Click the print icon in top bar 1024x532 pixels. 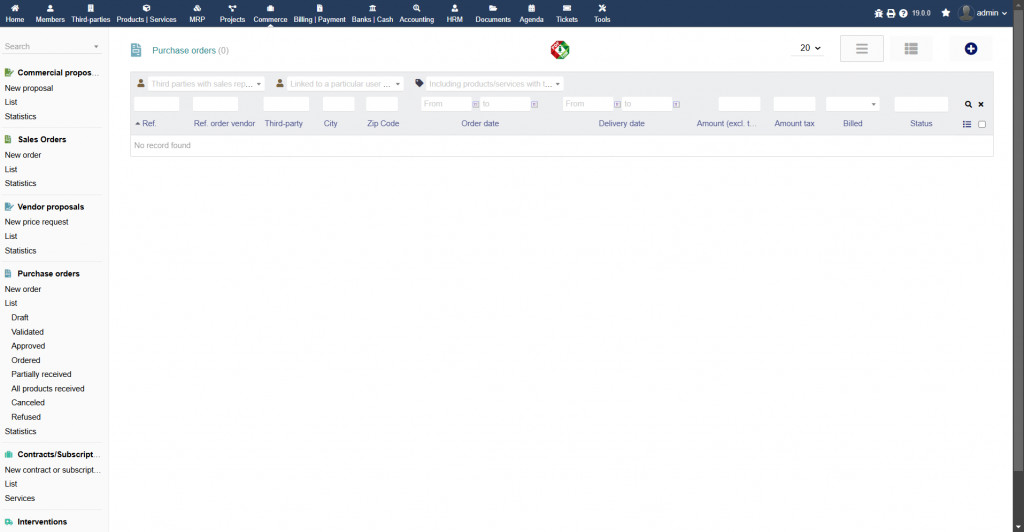coord(891,13)
